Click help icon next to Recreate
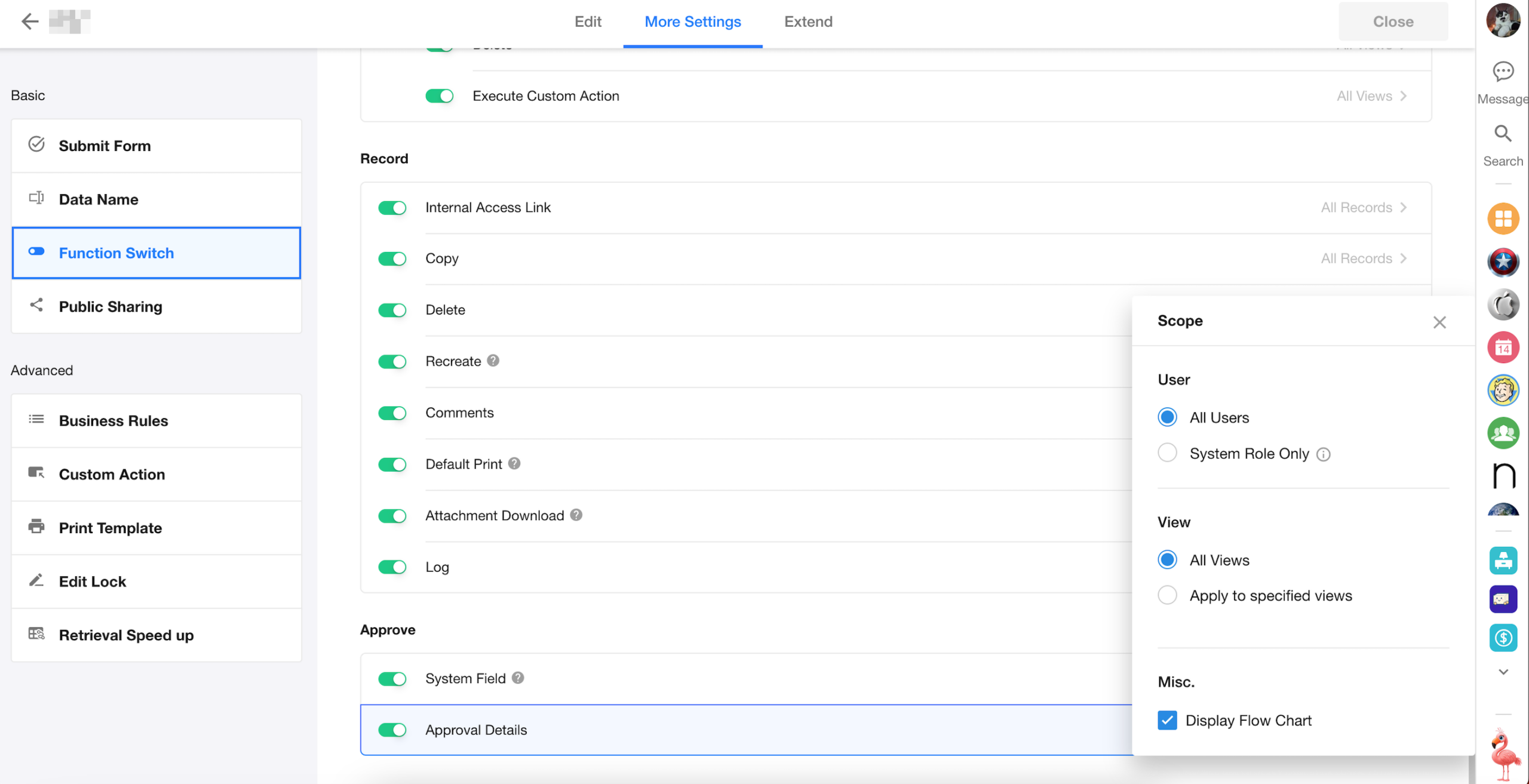Image resolution: width=1529 pixels, height=784 pixels. point(493,361)
